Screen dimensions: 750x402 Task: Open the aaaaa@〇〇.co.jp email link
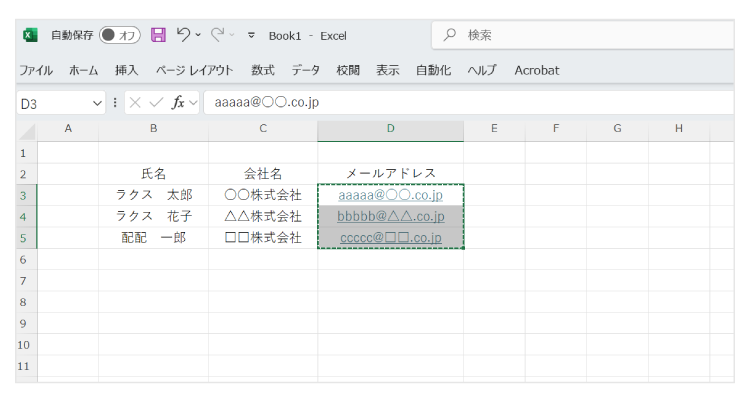tap(390, 195)
